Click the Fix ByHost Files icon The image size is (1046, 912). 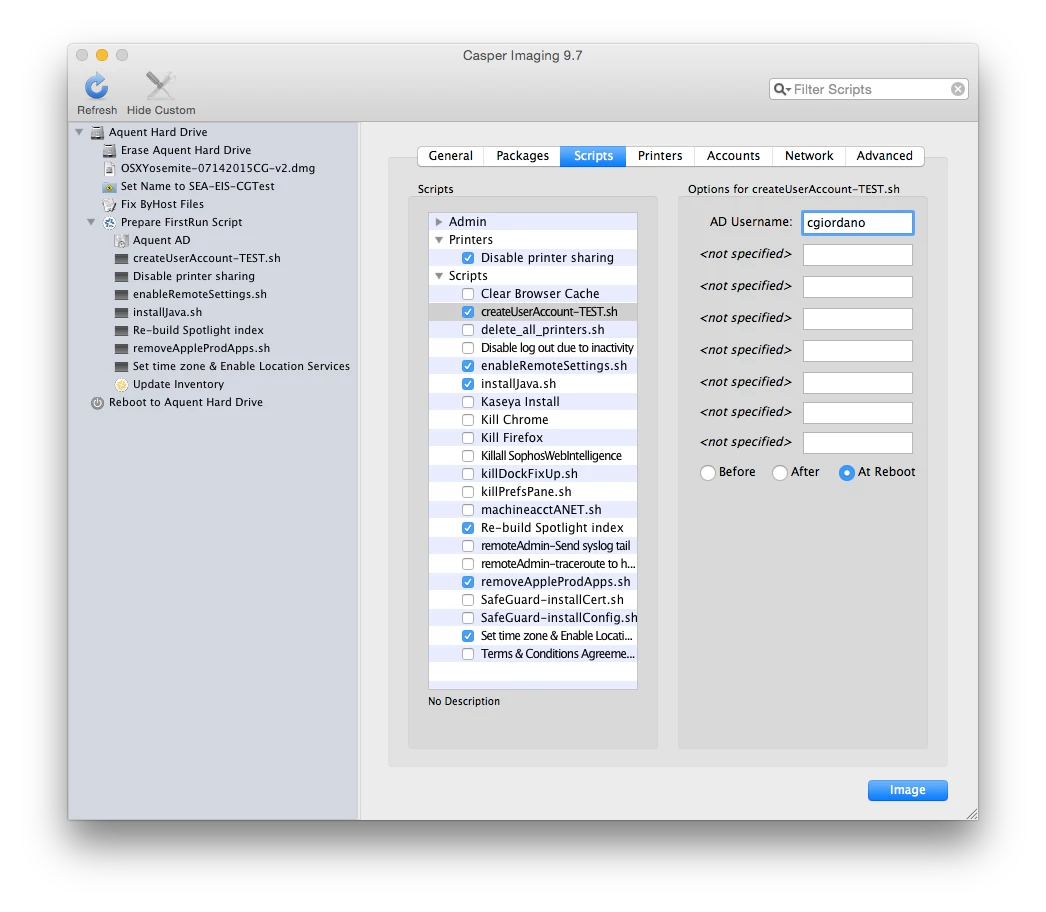pos(109,204)
